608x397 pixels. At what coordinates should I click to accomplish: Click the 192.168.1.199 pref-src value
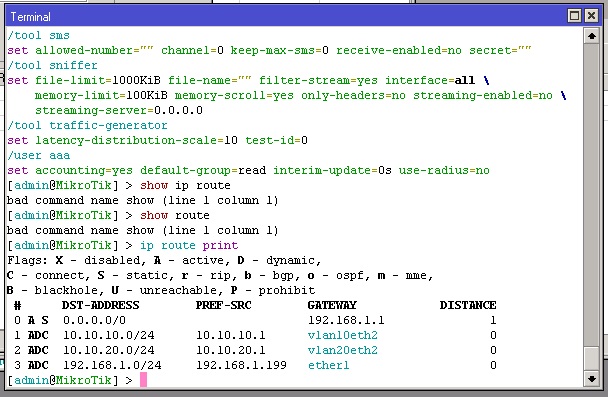[241, 365]
